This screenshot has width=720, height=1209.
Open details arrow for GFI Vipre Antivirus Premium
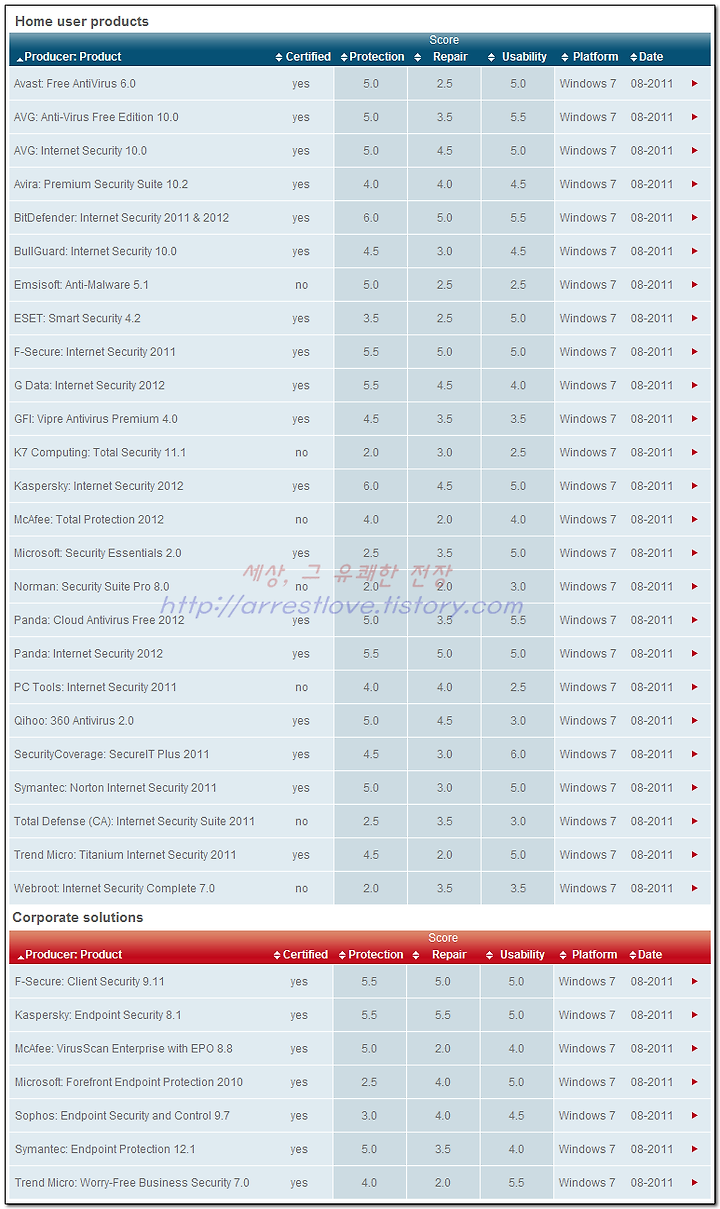click(695, 419)
